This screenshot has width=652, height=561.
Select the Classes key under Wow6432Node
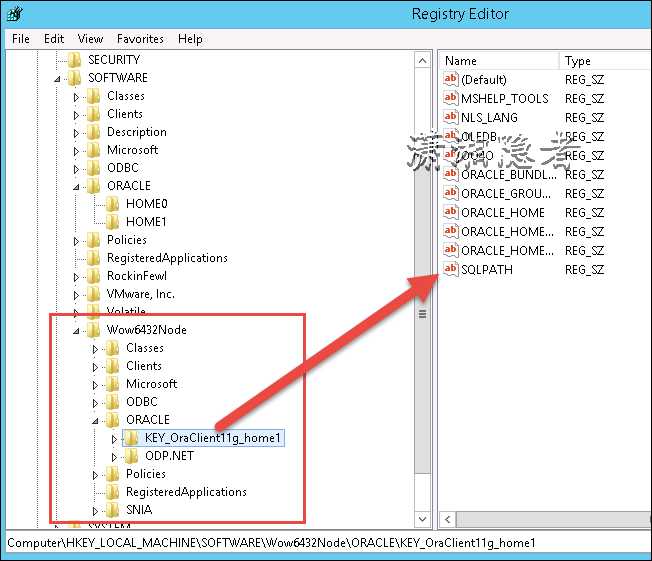tap(145, 348)
